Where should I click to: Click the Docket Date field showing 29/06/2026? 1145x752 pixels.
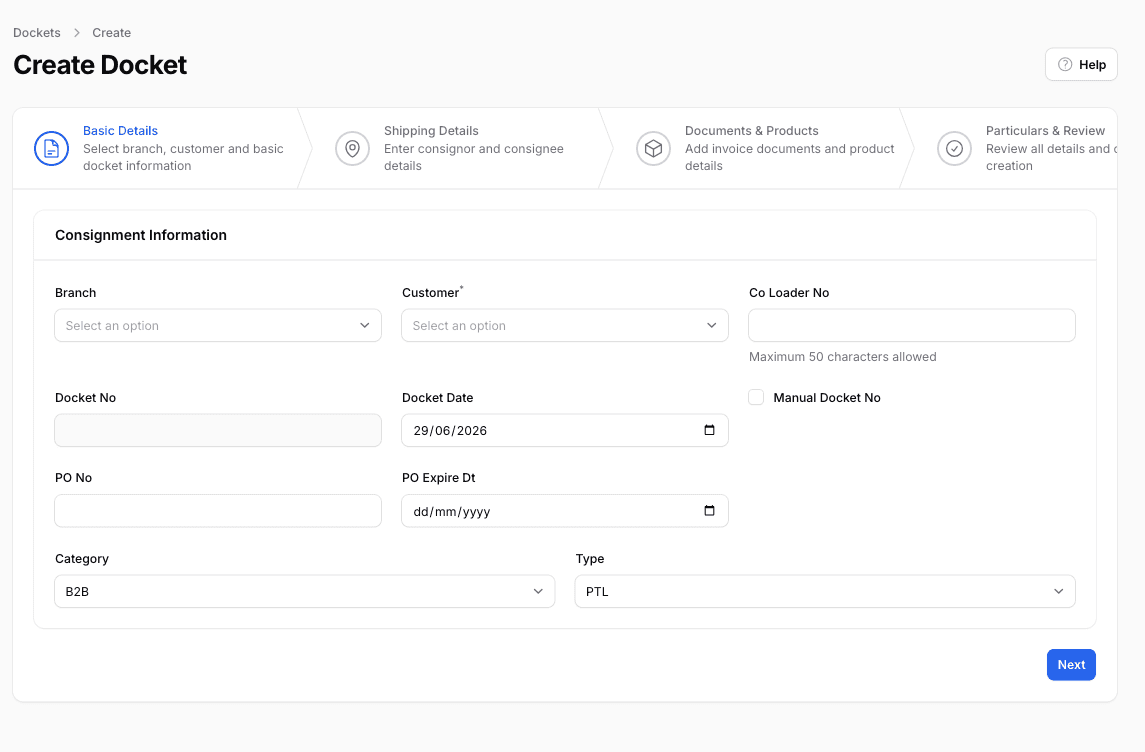564,430
